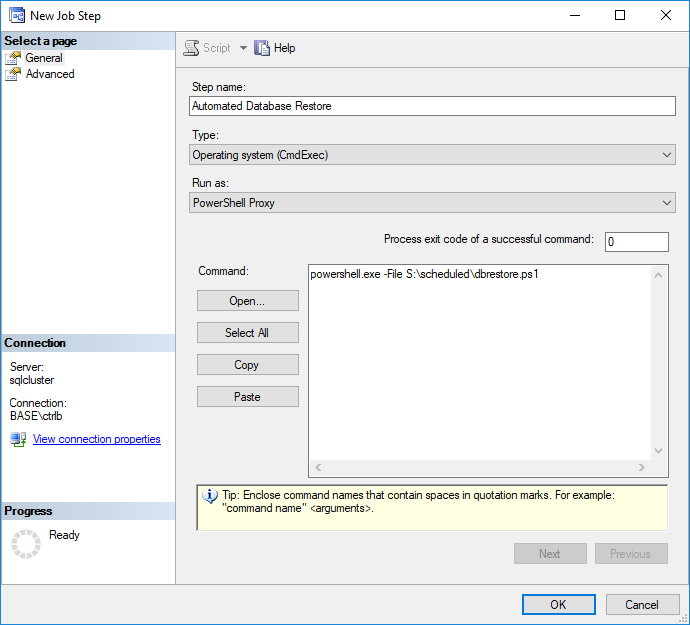Click the process exit code field
The height and width of the screenshot is (625, 690).
tap(636, 242)
